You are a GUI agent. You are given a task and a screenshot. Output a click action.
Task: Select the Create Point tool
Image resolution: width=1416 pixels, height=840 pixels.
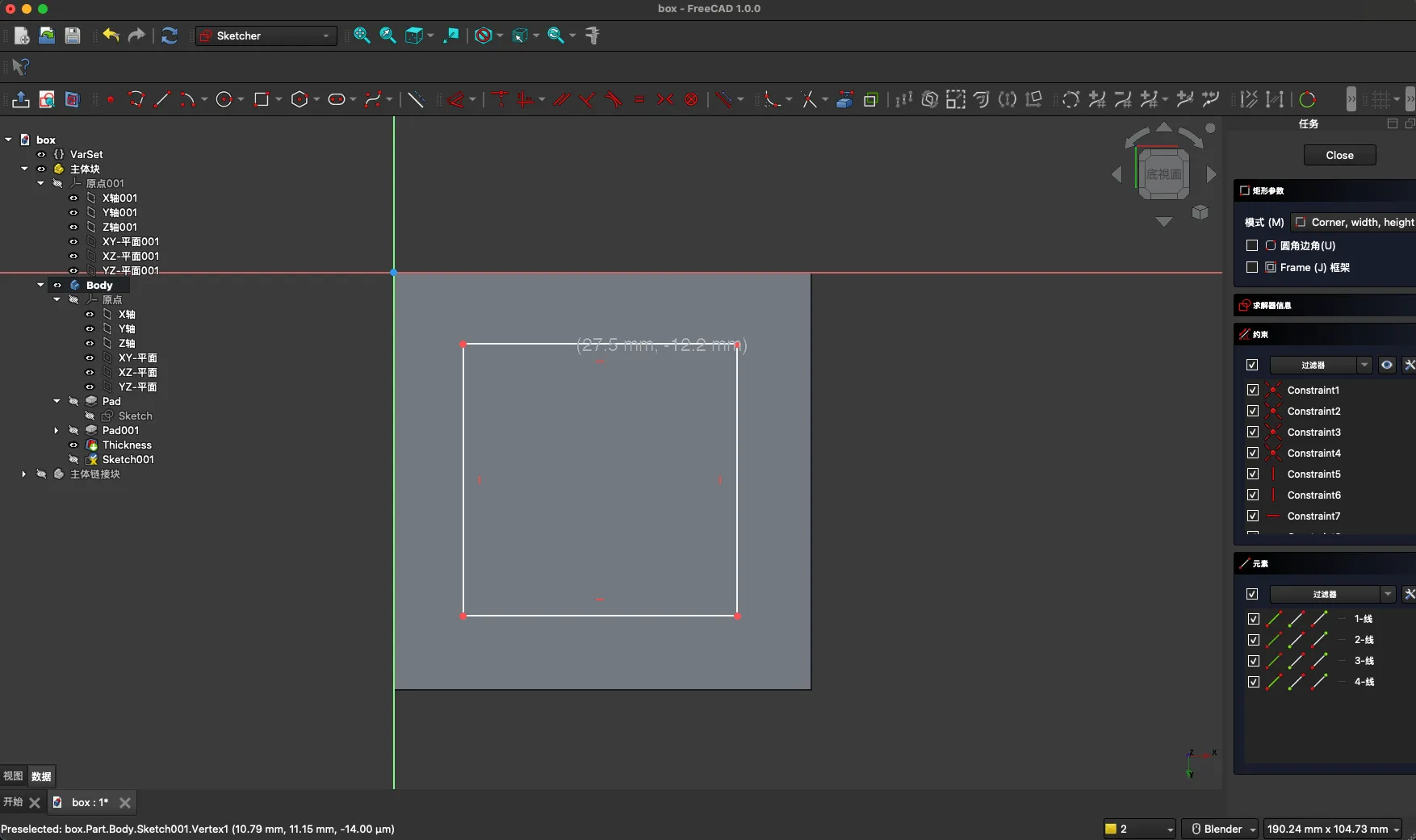111,99
